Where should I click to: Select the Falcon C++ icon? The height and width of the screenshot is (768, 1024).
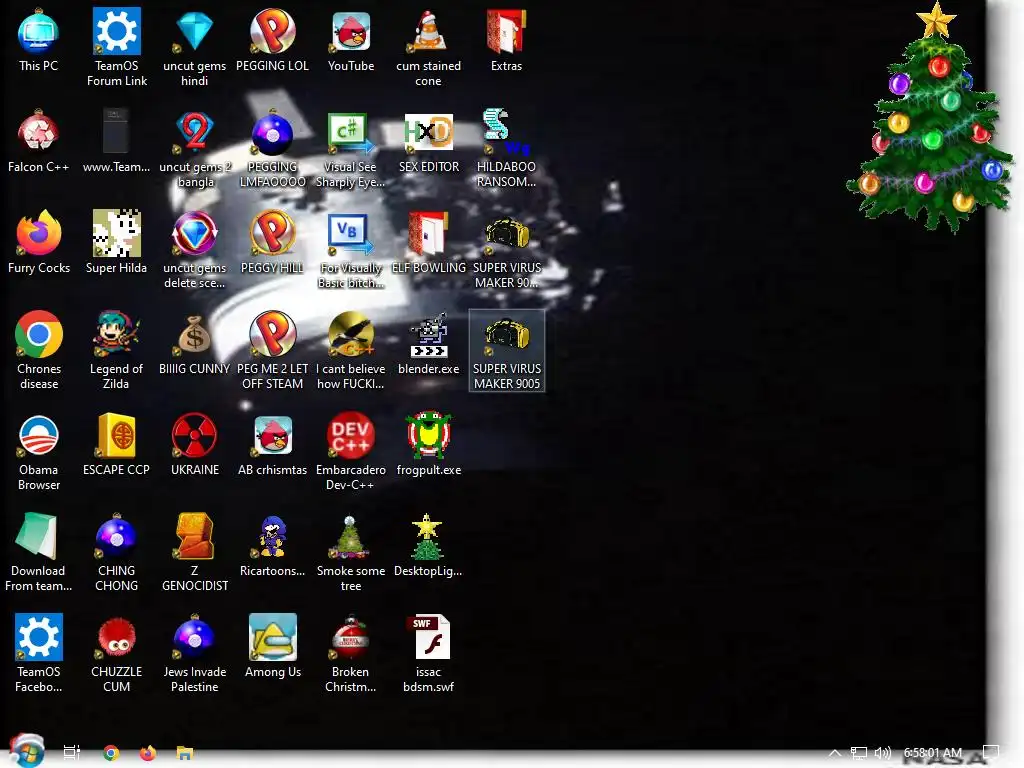coord(39,141)
